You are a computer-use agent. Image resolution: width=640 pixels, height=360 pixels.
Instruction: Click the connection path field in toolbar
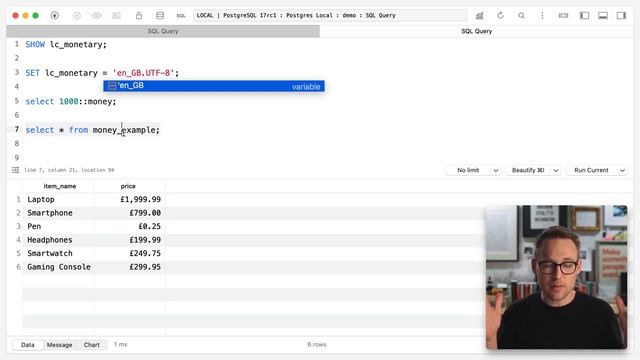[330, 16]
